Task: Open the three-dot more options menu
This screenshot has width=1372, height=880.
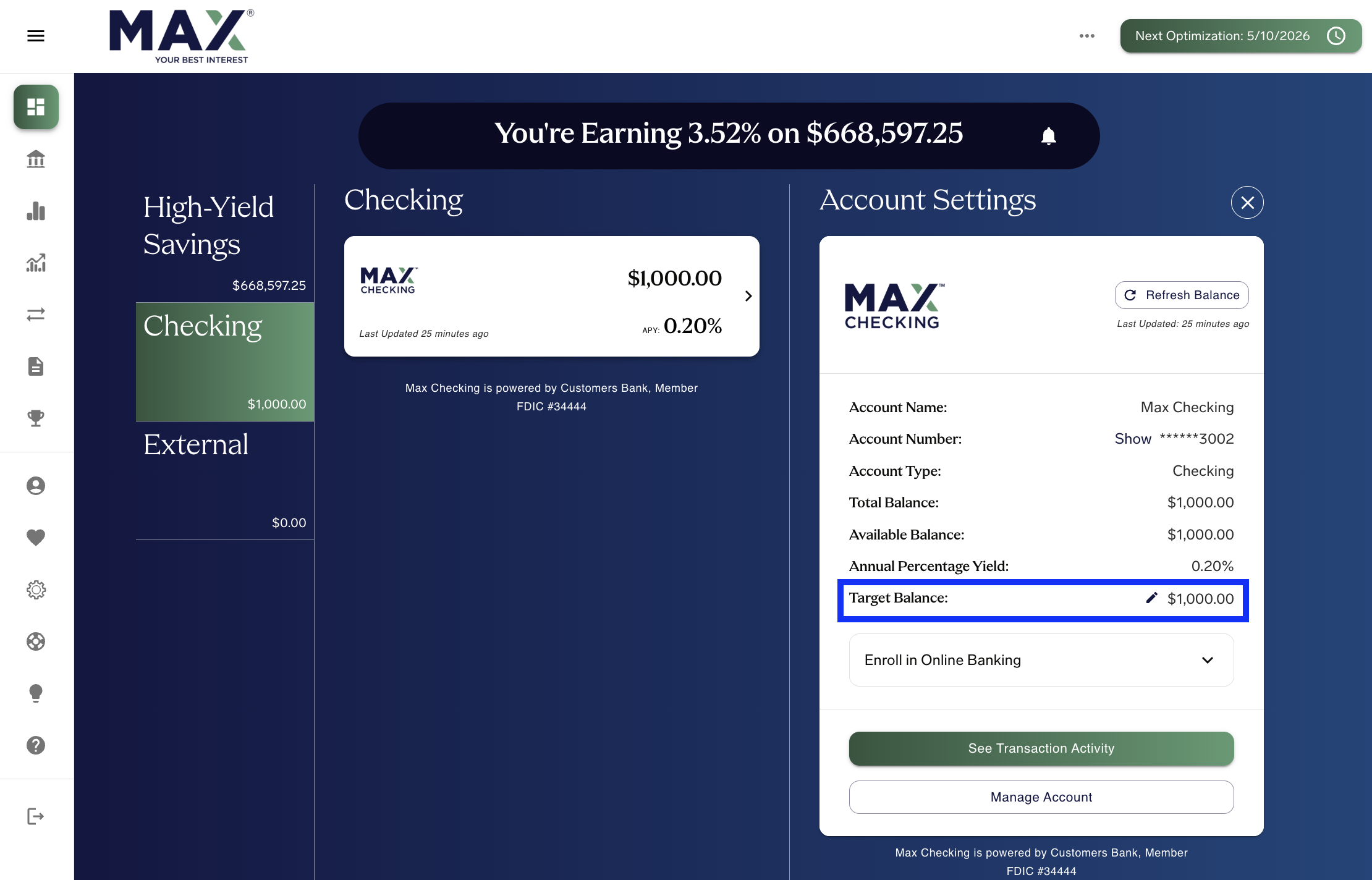Action: [1086, 36]
